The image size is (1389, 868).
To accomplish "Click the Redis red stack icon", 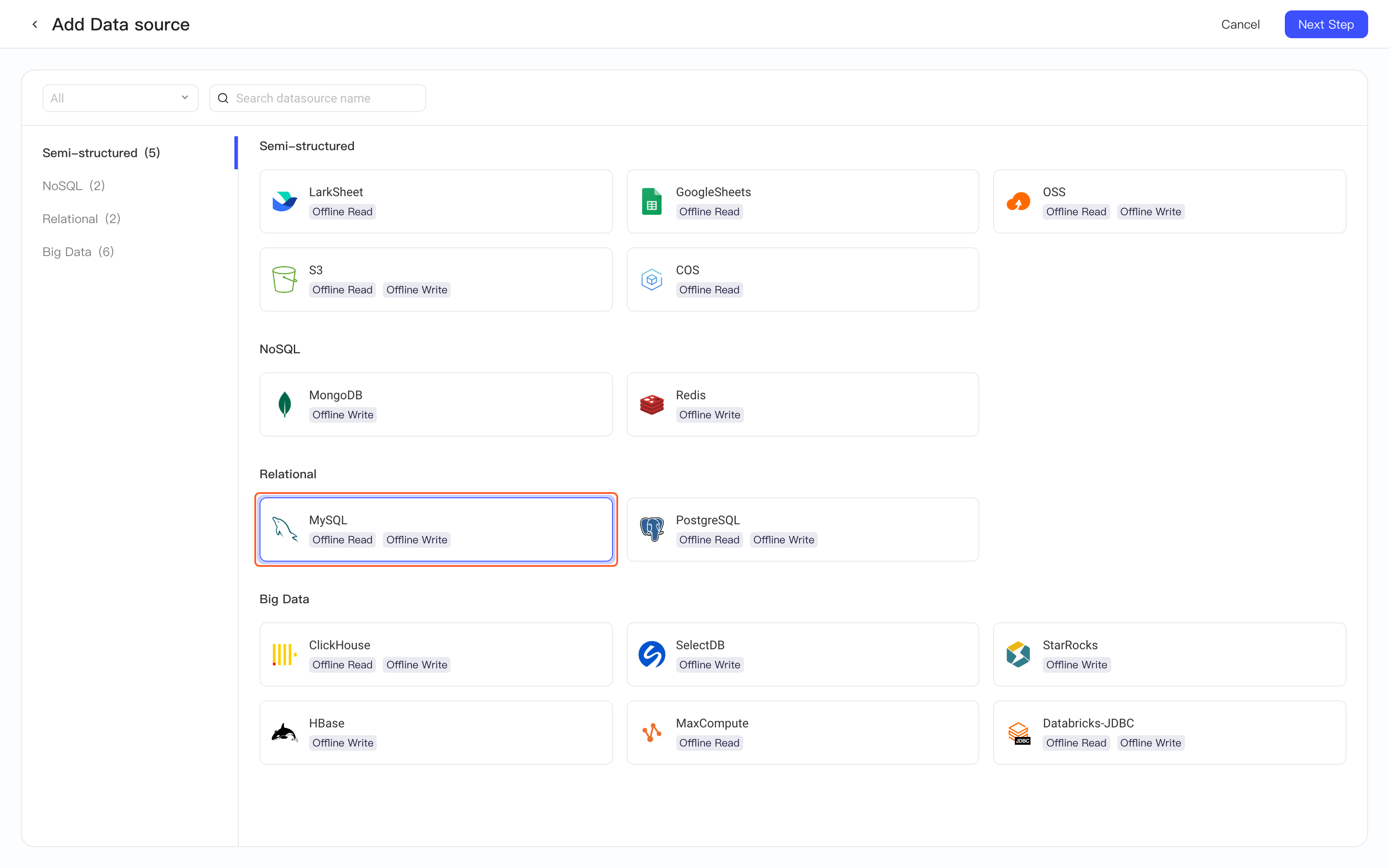I will [x=652, y=405].
